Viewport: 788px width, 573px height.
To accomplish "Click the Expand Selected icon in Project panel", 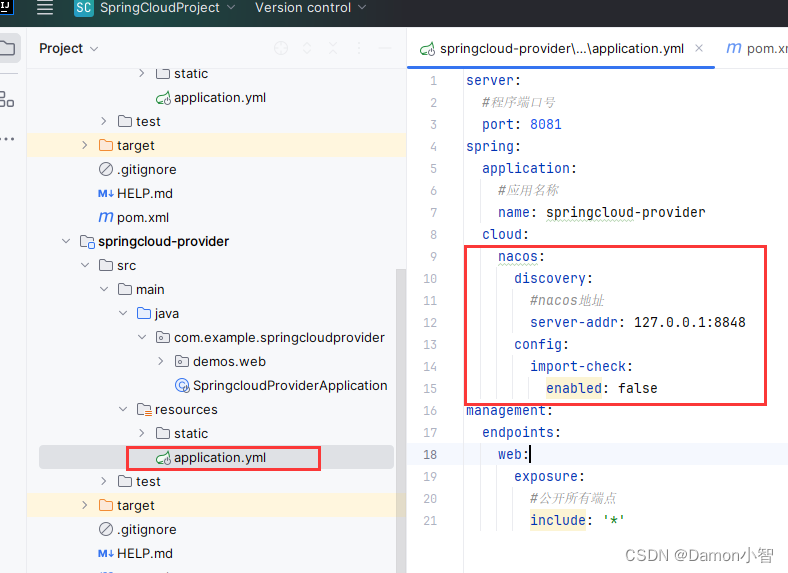I will (x=307, y=48).
